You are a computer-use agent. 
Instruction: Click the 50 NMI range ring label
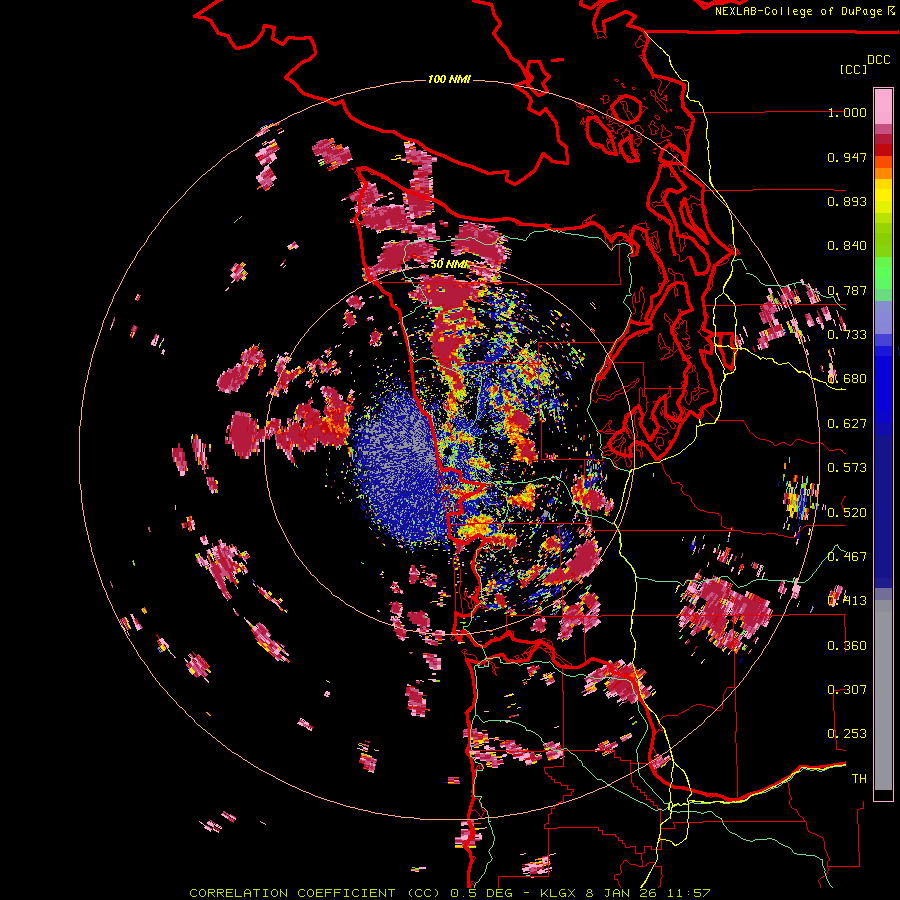click(x=449, y=265)
